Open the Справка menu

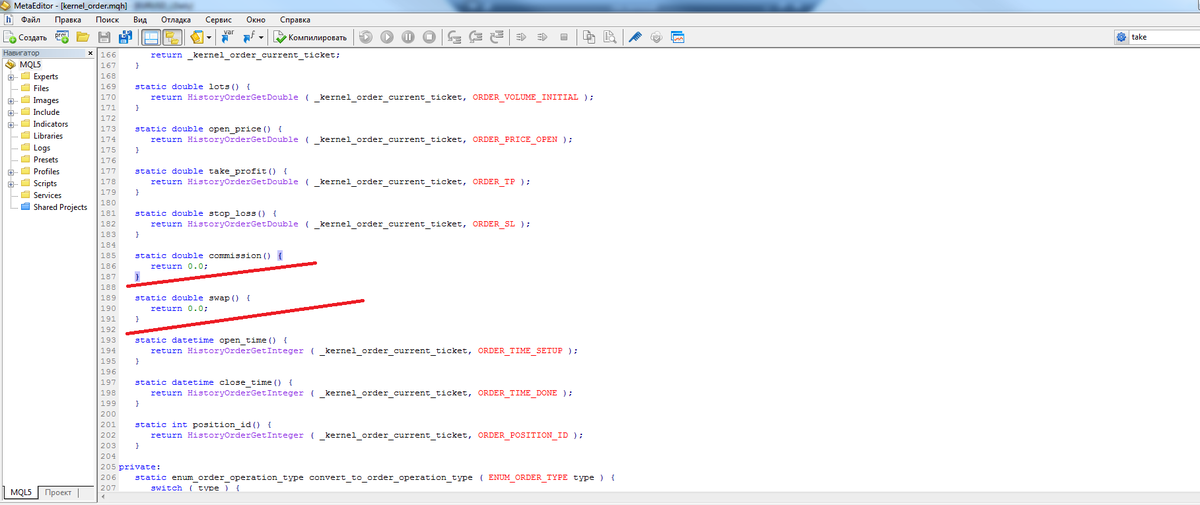[x=295, y=19]
